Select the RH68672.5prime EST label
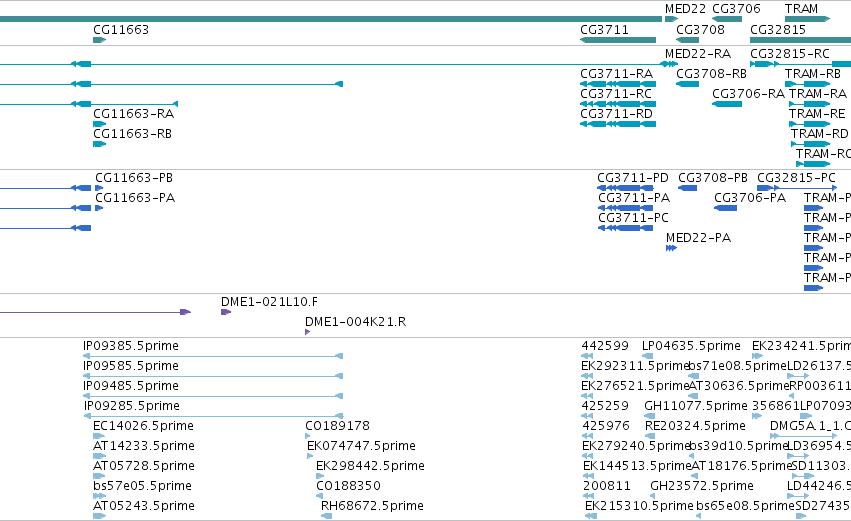Viewport: 851px width, 521px height. pos(372,507)
